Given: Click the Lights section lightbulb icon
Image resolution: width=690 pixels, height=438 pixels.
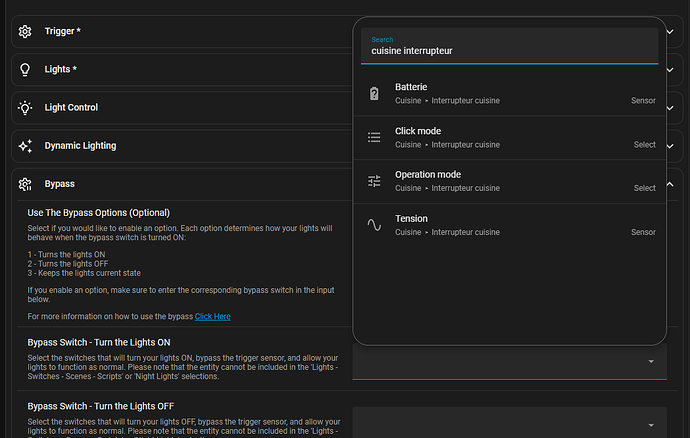Looking at the screenshot, I should pyautogui.click(x=25, y=70).
